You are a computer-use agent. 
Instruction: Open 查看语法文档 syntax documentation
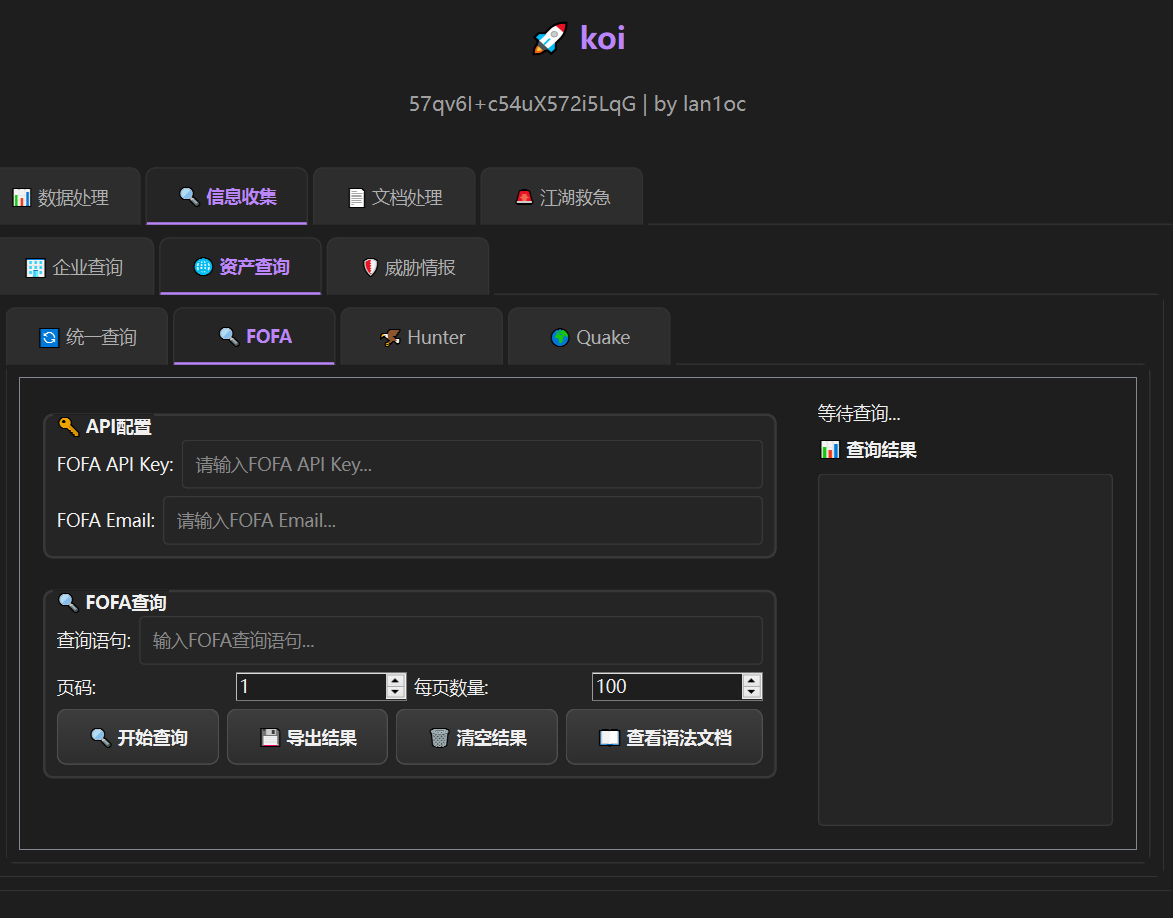coord(664,738)
